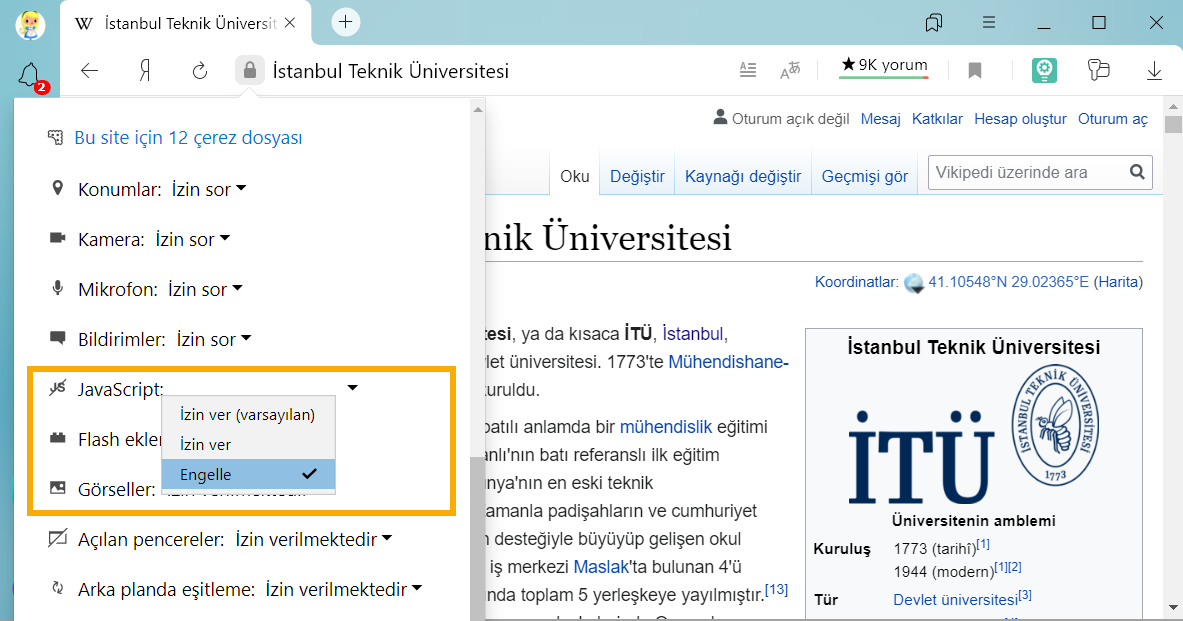Click the translate page icon
Image resolution: width=1183 pixels, height=621 pixels.
[x=790, y=71]
